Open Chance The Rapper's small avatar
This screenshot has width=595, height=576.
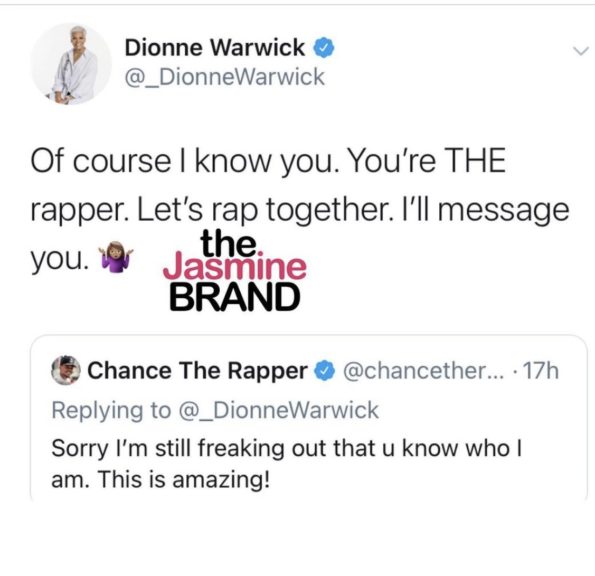click(x=66, y=370)
